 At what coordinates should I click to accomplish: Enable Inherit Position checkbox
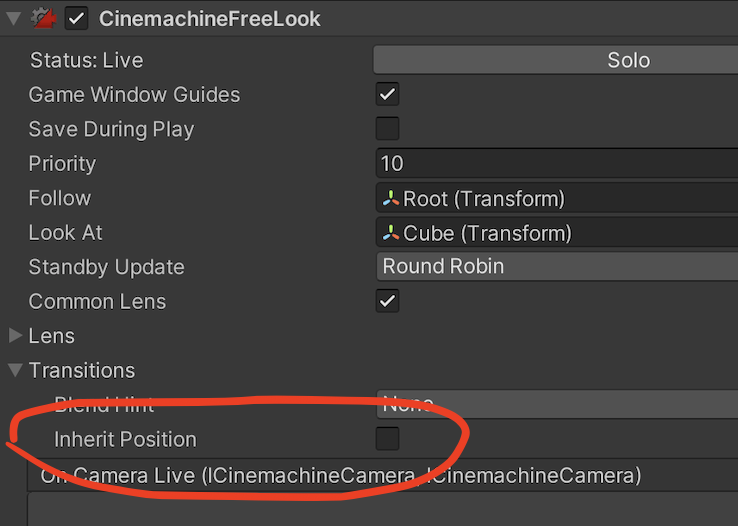coord(387,439)
